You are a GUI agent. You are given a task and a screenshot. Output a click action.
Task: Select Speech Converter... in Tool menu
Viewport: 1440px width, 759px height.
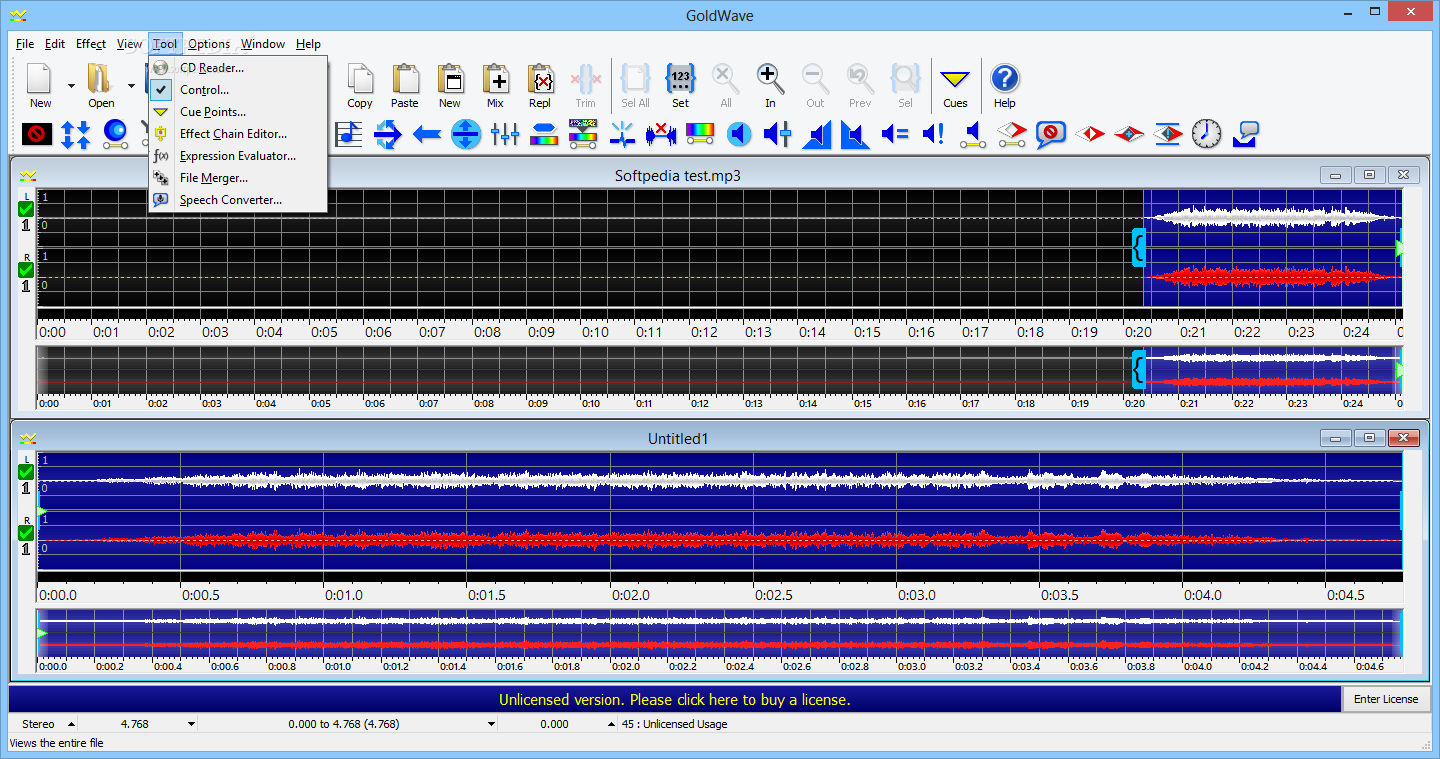pos(238,200)
